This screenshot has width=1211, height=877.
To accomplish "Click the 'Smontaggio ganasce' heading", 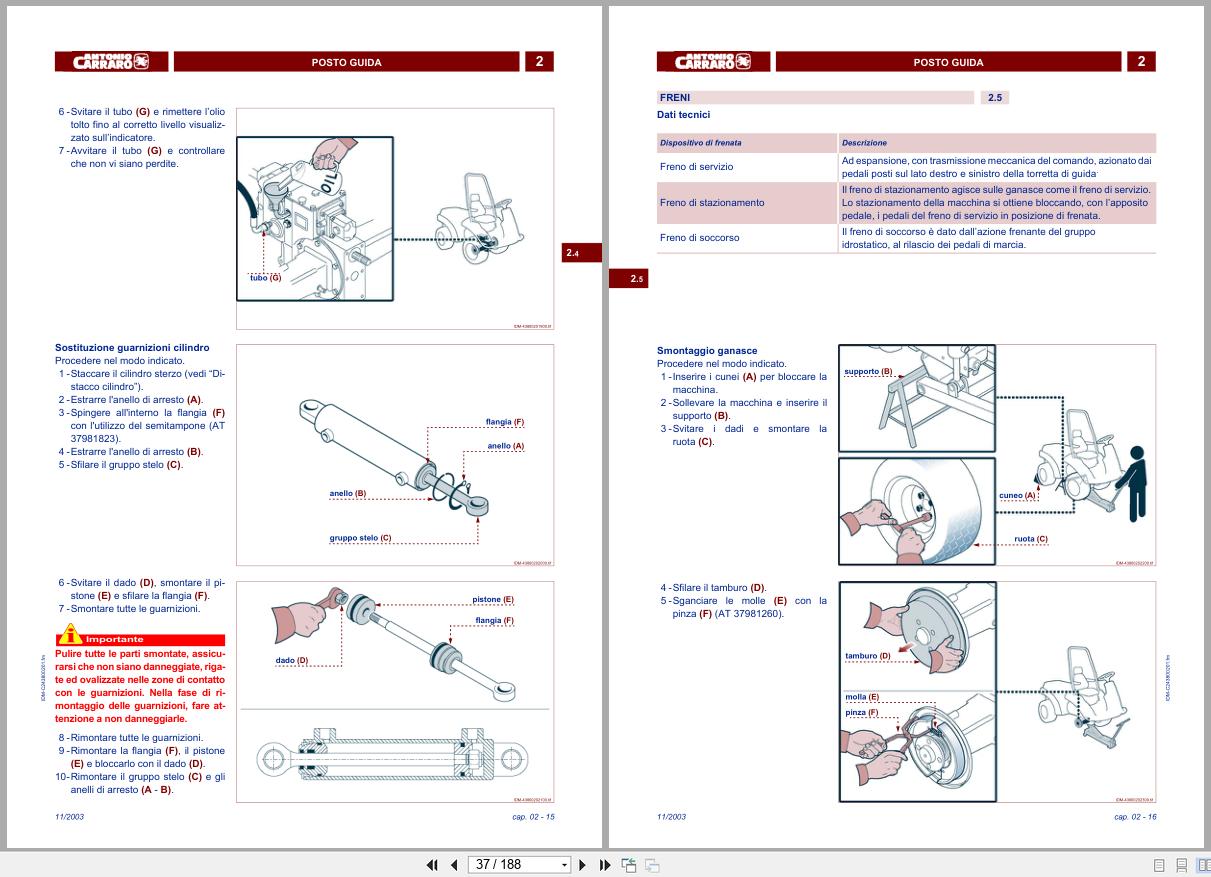I will click(707, 351).
